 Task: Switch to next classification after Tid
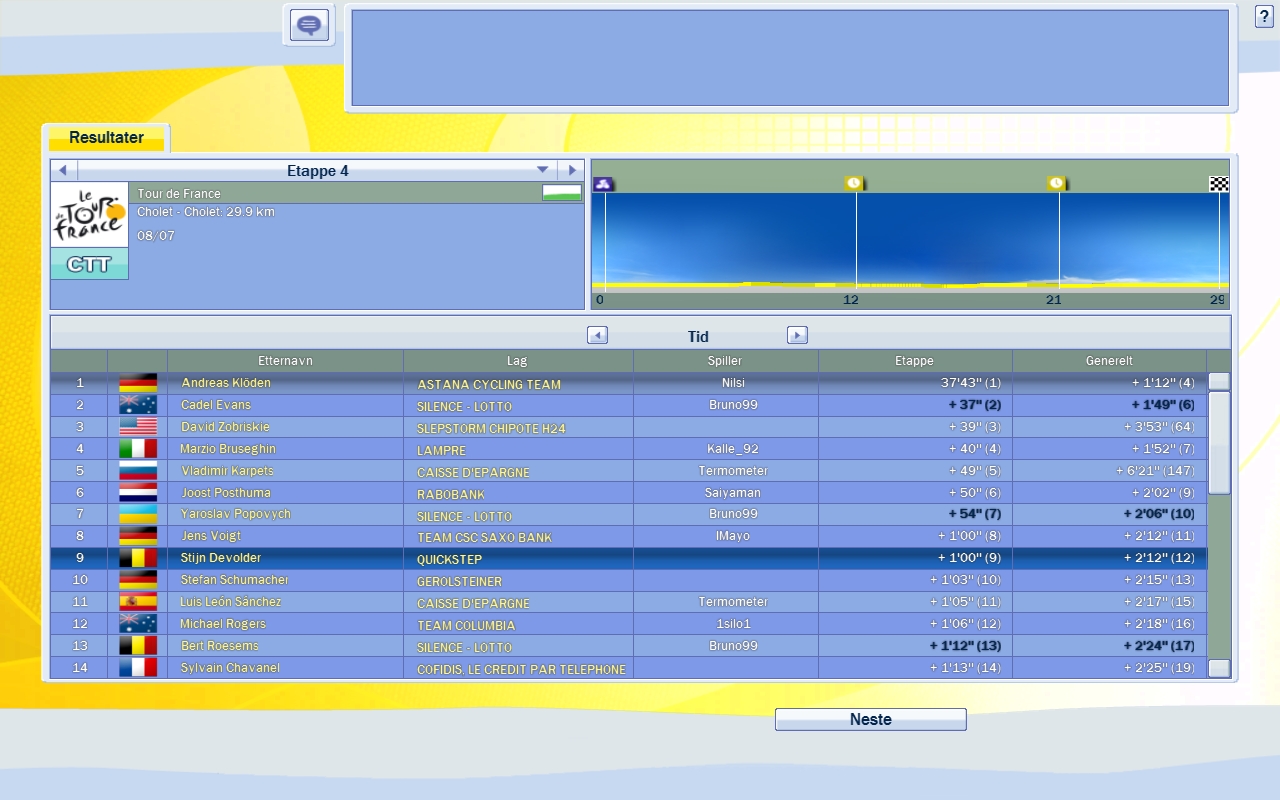pos(797,336)
